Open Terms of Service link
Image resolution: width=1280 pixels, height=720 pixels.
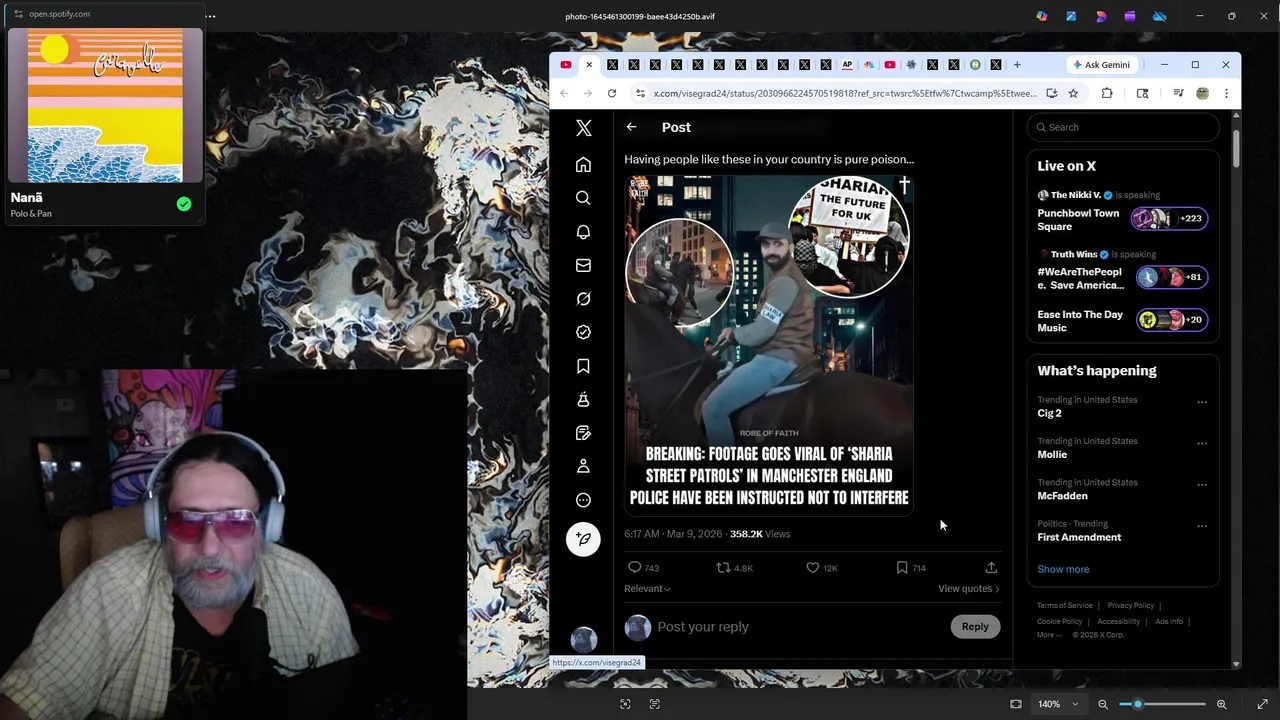pyautogui.click(x=1064, y=605)
